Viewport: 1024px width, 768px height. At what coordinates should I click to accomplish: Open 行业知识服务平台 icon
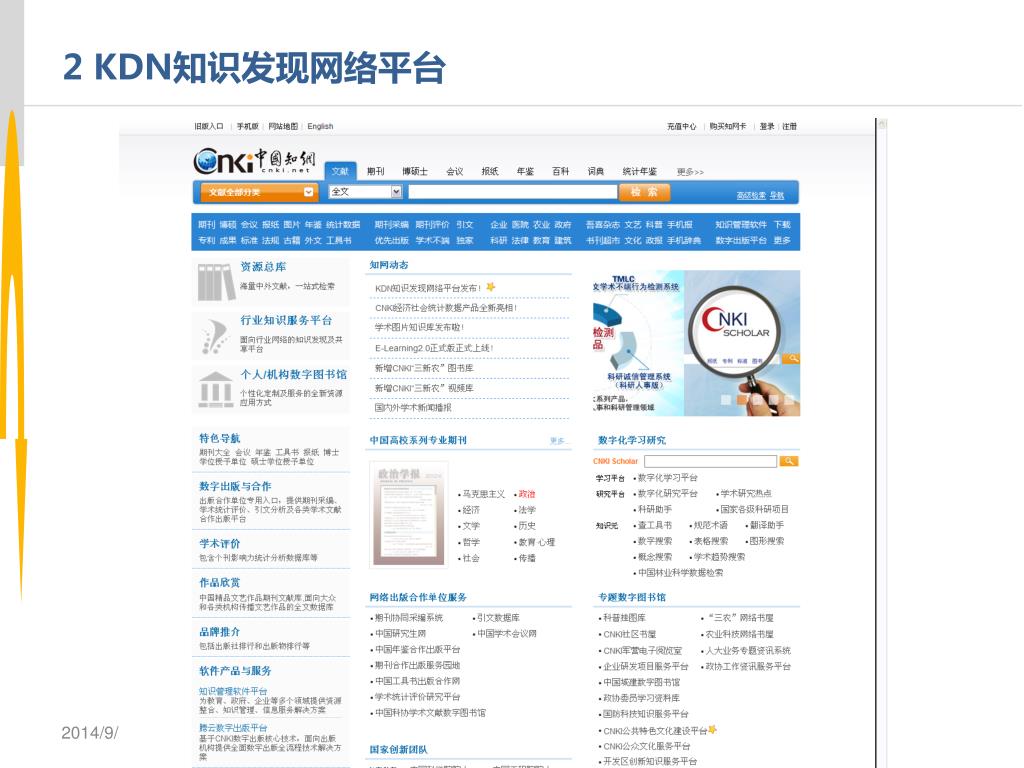[x=214, y=336]
